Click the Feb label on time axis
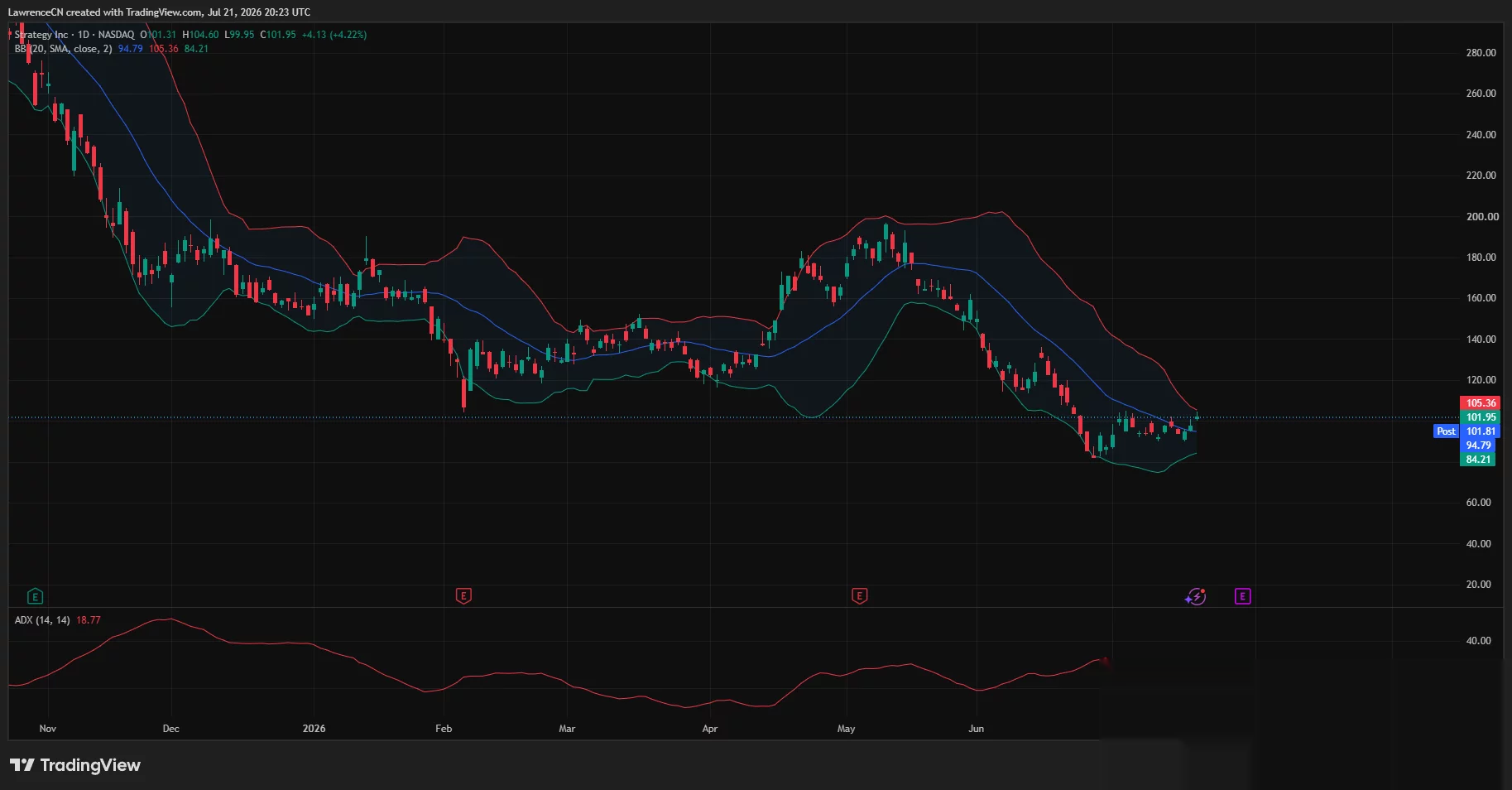 (444, 729)
